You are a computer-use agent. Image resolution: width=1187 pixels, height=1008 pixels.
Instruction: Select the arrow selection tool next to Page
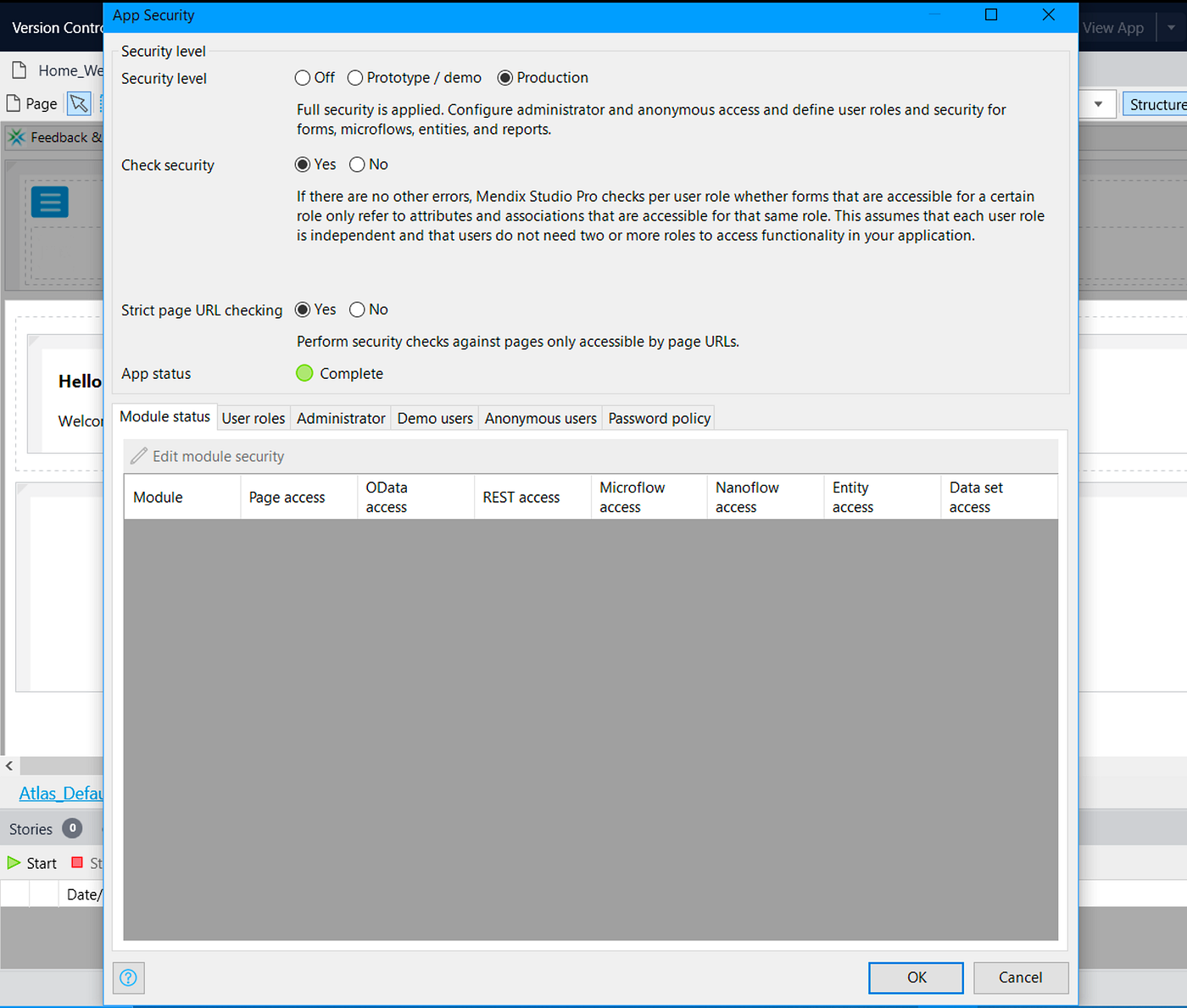click(78, 103)
